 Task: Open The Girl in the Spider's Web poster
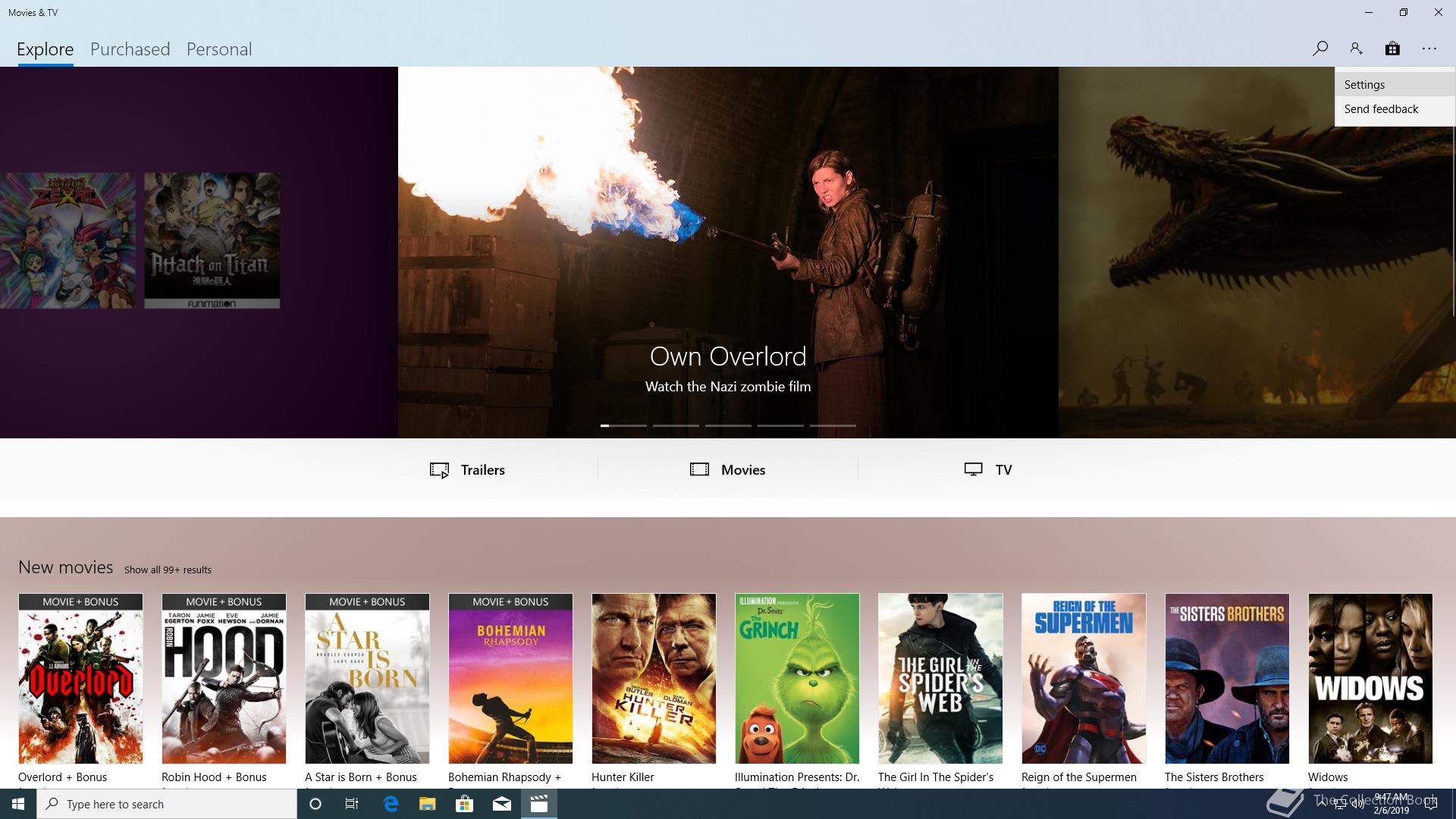pos(940,679)
